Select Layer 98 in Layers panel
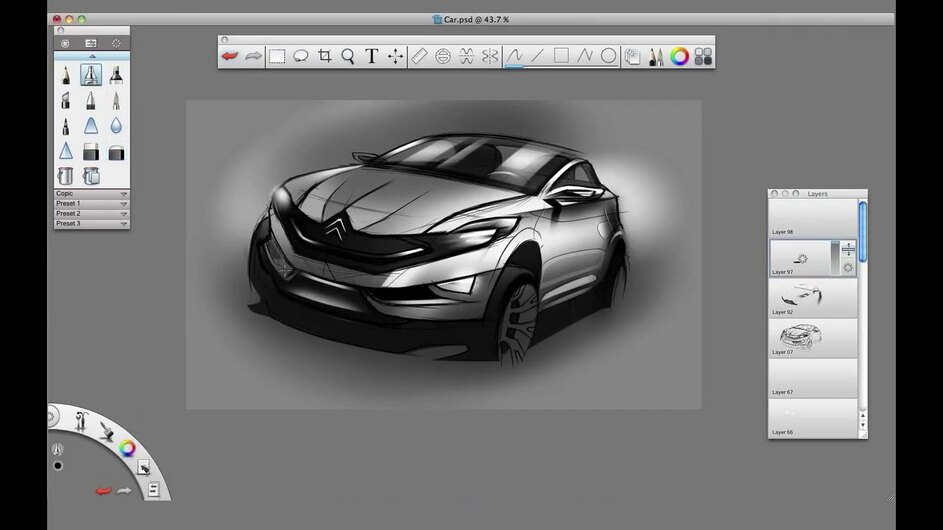943x530 pixels. click(813, 218)
